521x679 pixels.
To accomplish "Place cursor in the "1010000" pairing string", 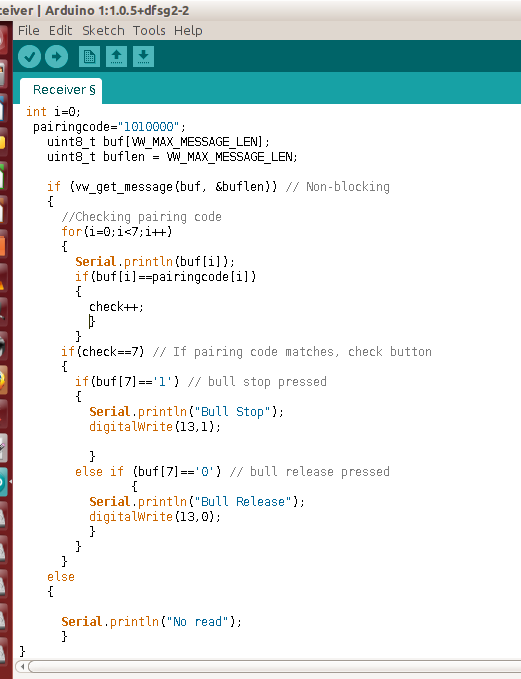I will pyautogui.click(x=149, y=126).
